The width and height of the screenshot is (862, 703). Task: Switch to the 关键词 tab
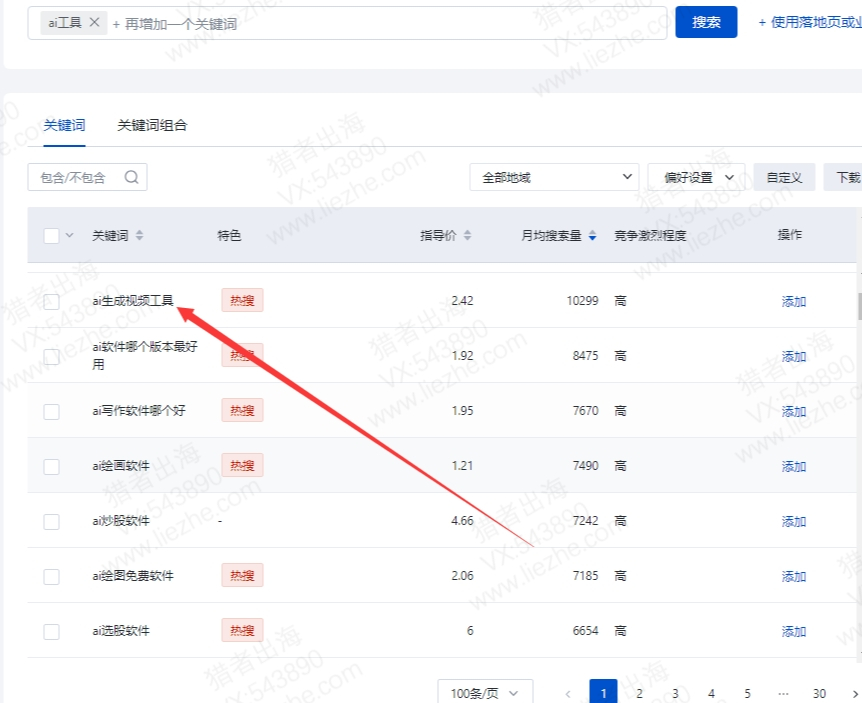64,125
